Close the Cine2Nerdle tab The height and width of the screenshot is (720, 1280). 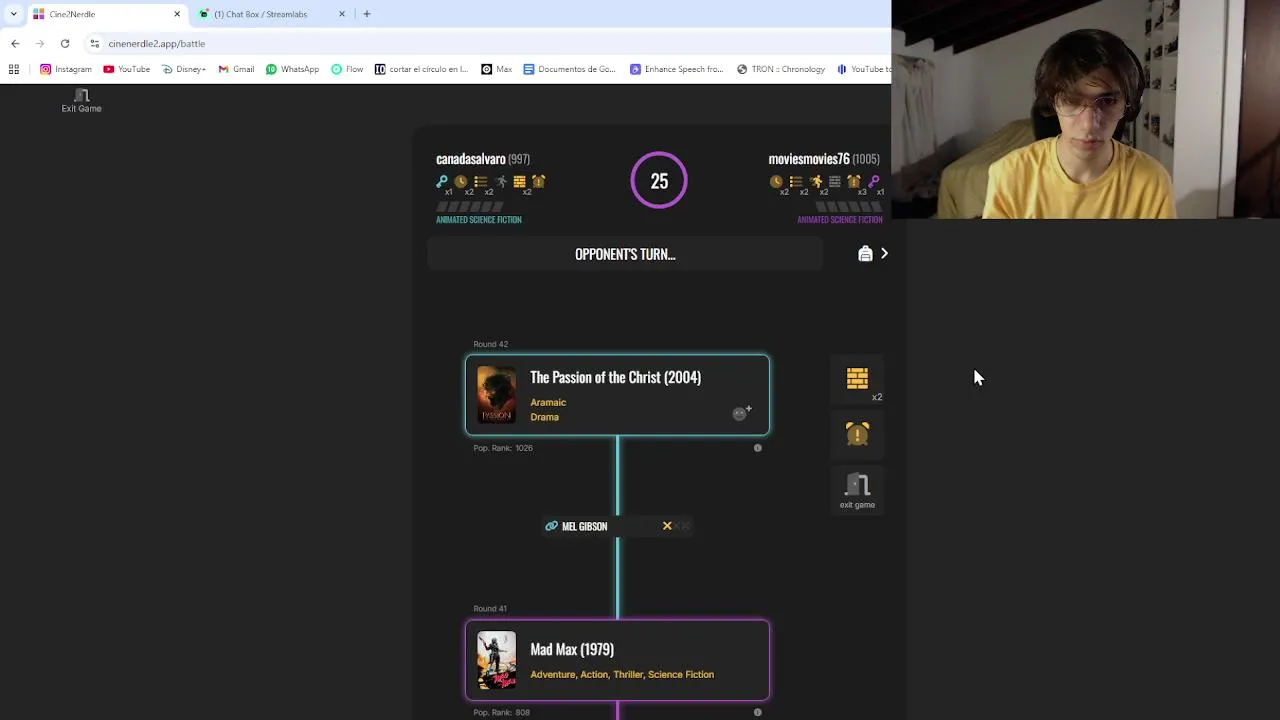(177, 14)
